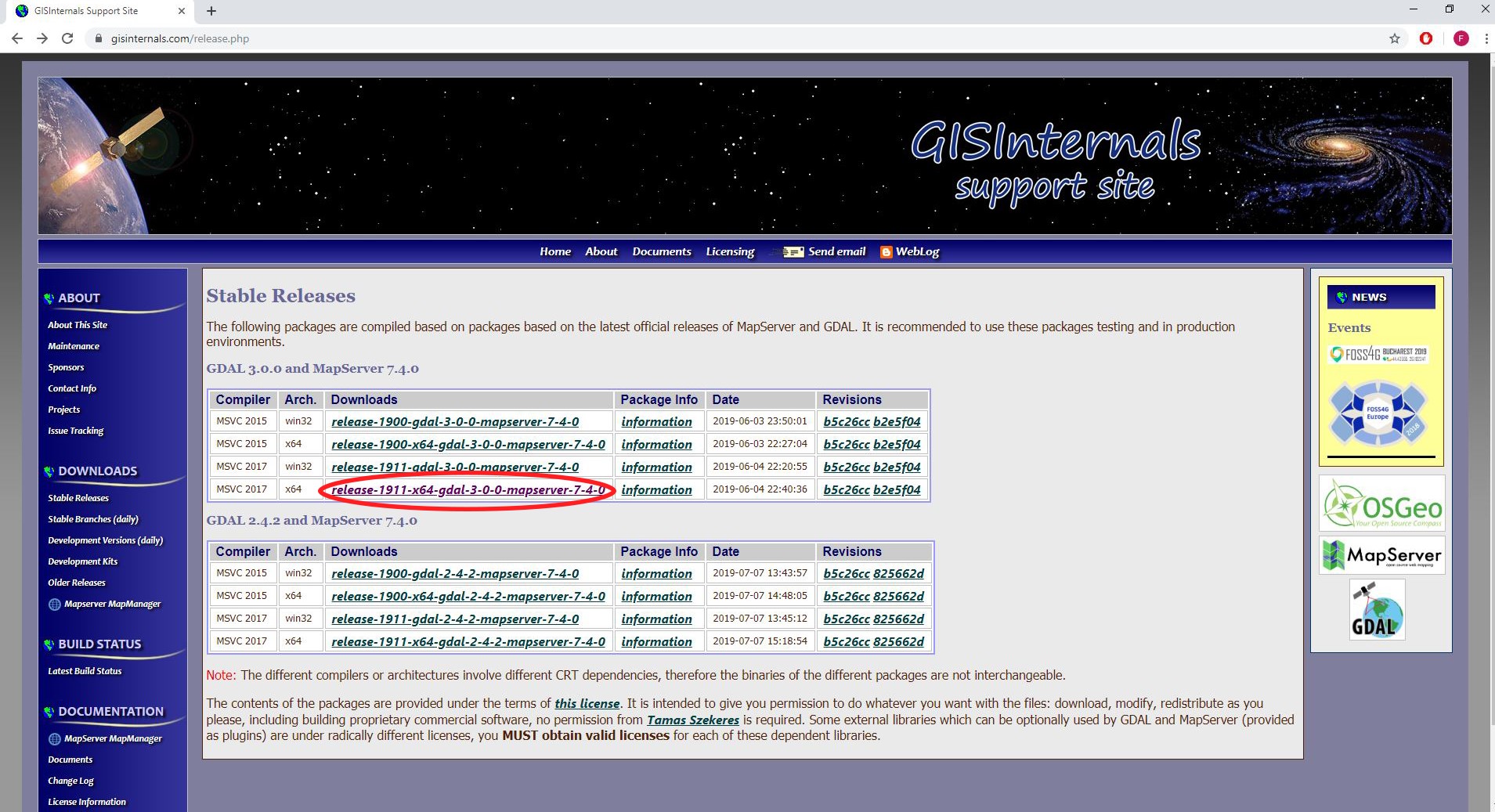
Task: Open the Projects sidebar link
Action: click(x=63, y=410)
